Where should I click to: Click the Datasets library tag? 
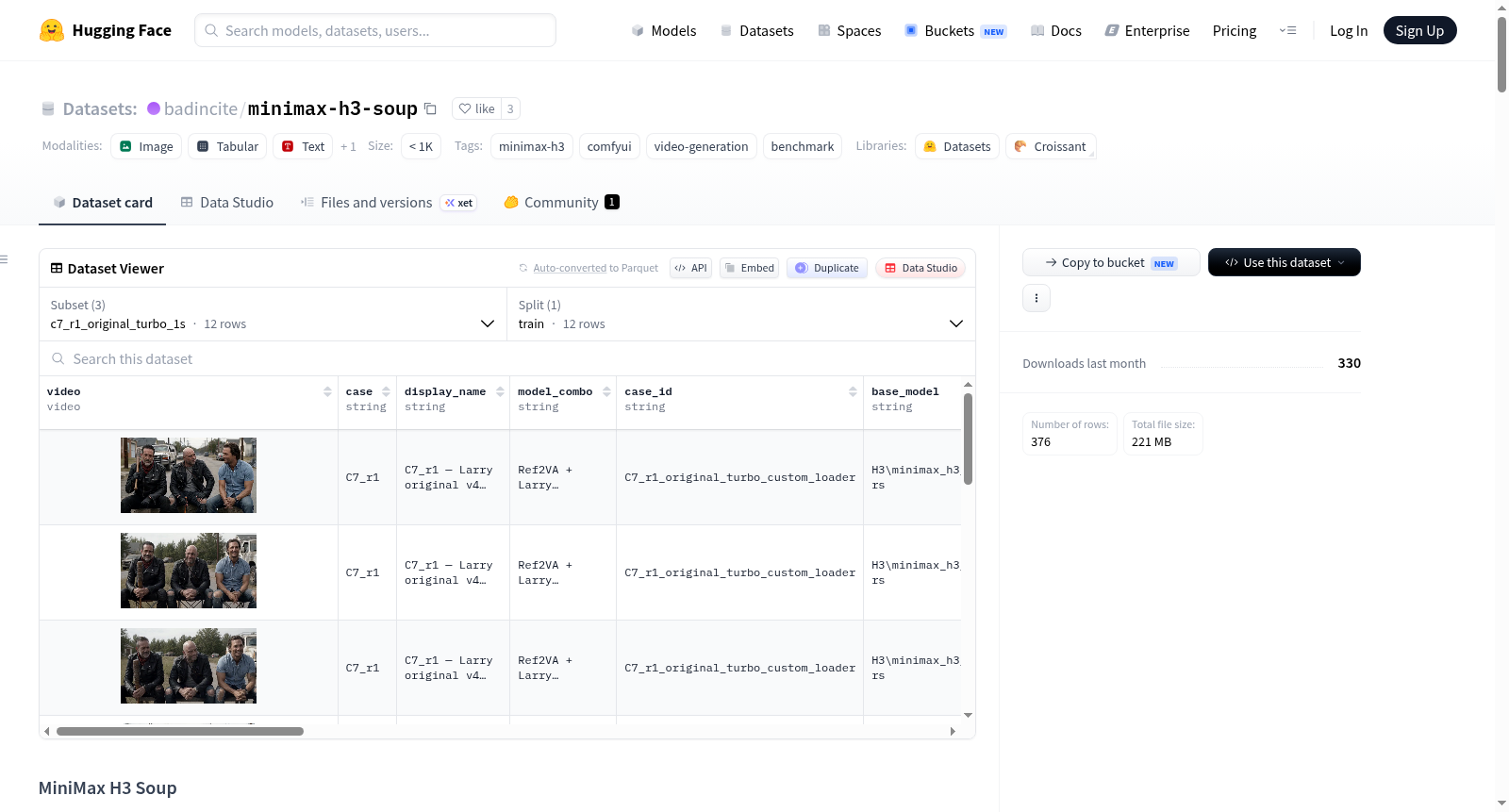957,146
